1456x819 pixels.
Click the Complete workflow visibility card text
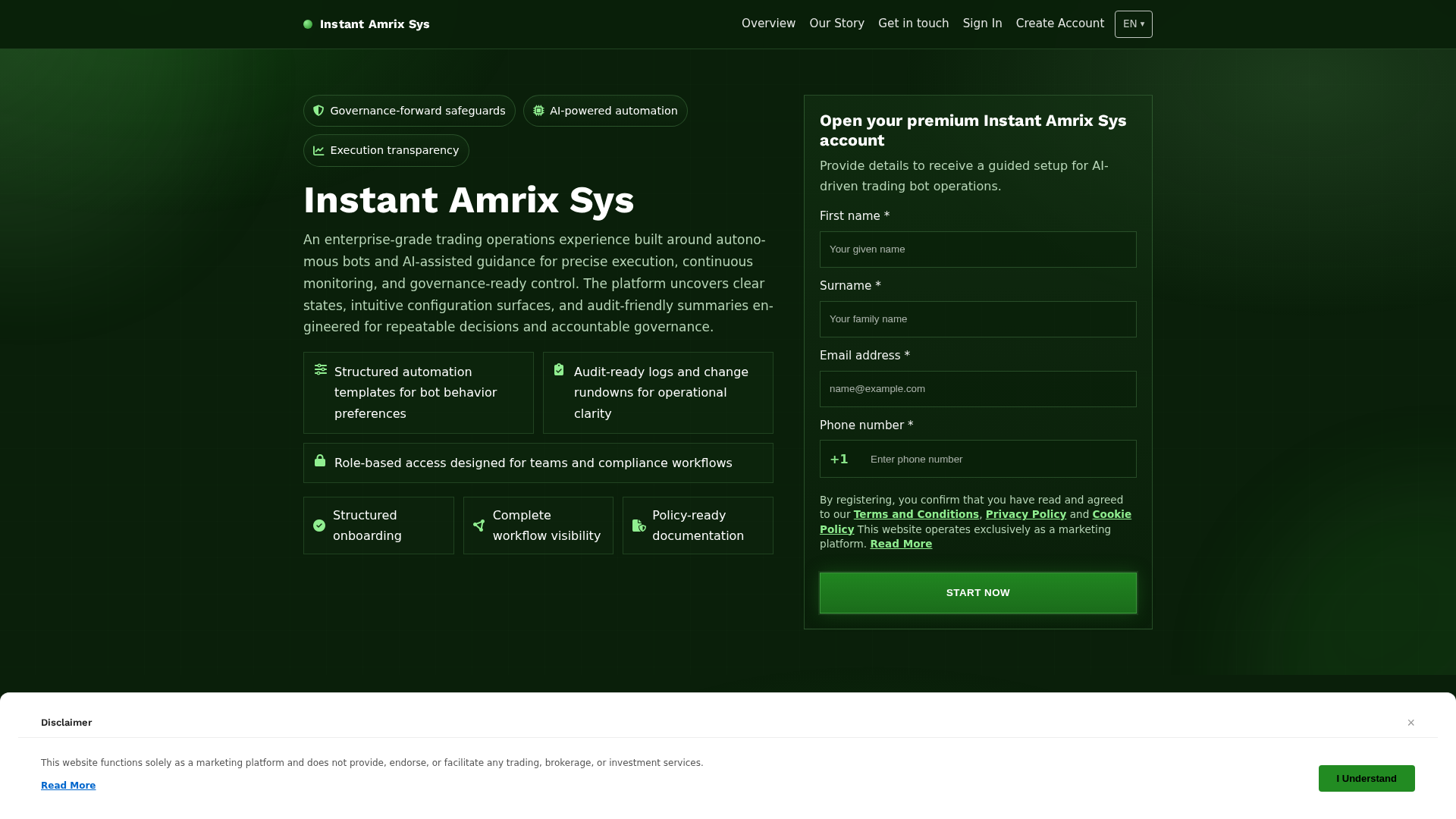coord(547,526)
